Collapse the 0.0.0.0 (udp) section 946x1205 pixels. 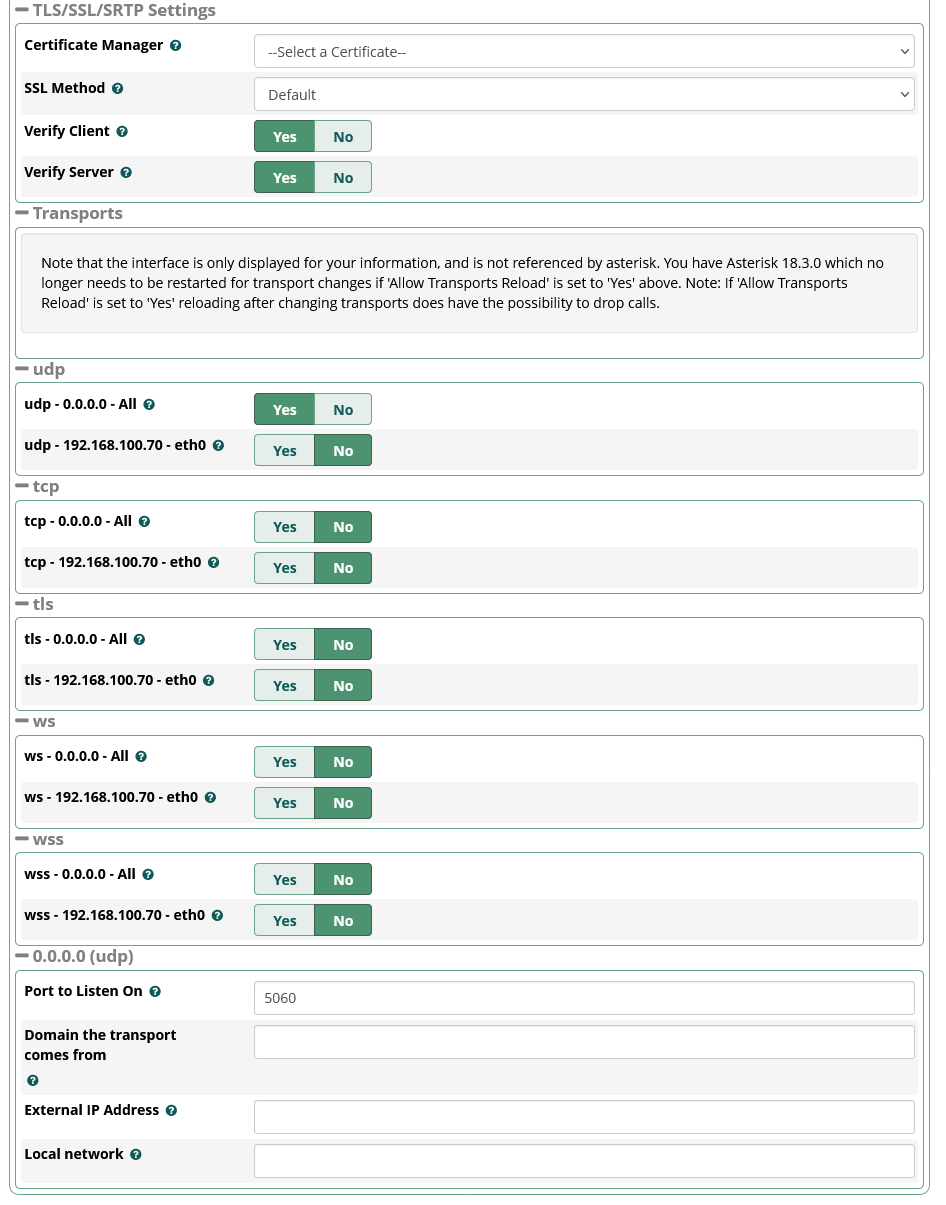coord(22,956)
